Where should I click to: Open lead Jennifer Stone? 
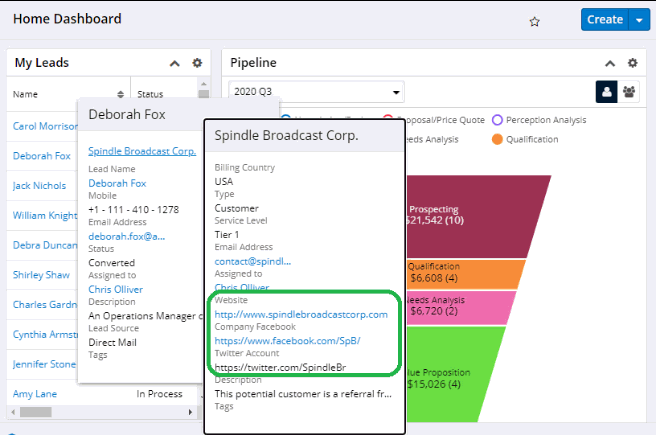point(44,364)
